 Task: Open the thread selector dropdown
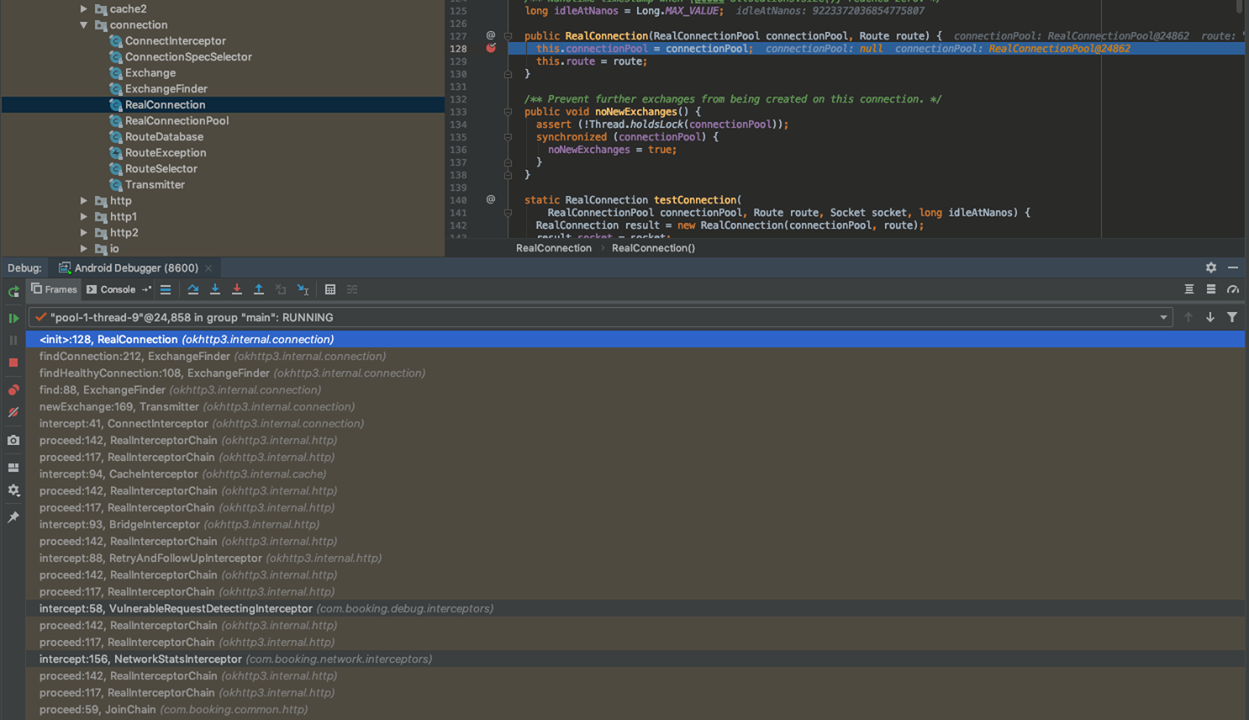point(1163,317)
